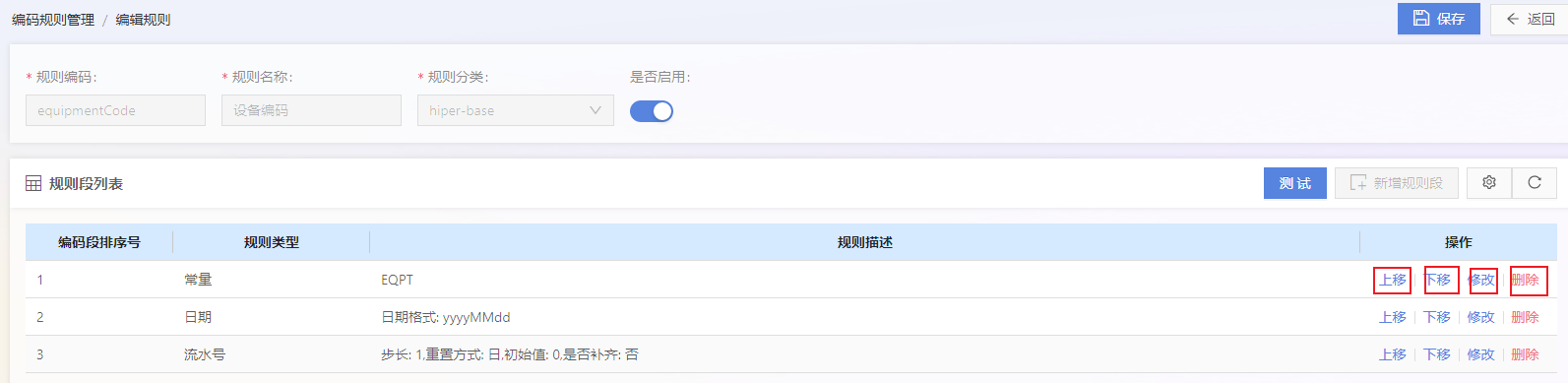
Task: Click the 测试 button
Action: tap(1294, 183)
